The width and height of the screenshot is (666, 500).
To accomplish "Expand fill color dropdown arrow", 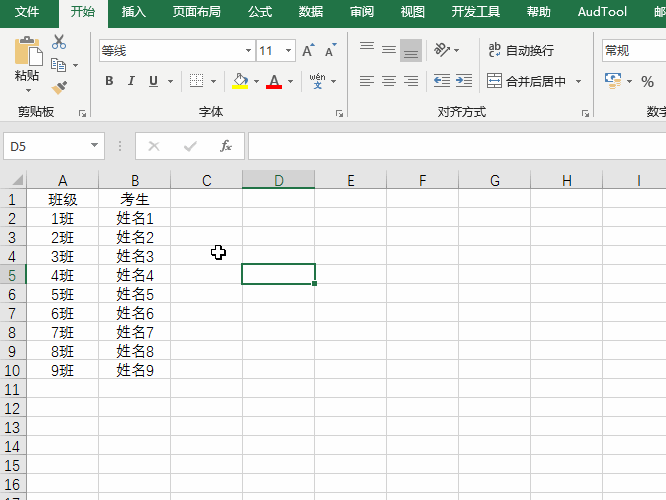I will tap(256, 81).
